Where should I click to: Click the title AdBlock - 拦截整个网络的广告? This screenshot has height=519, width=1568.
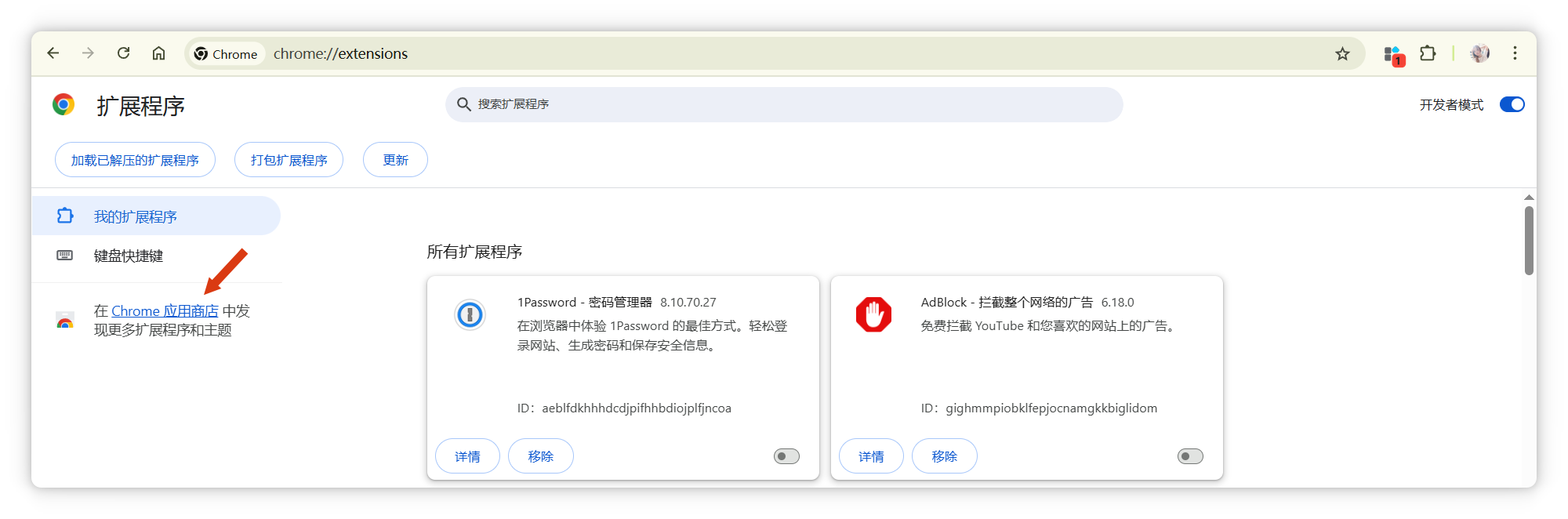coord(1007,302)
